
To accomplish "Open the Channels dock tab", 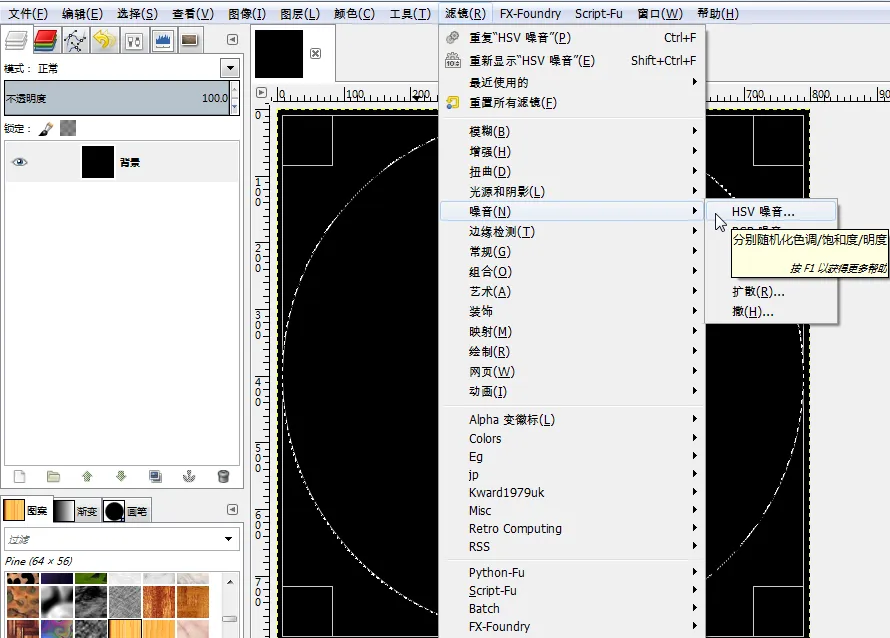I will pyautogui.click(x=45, y=40).
